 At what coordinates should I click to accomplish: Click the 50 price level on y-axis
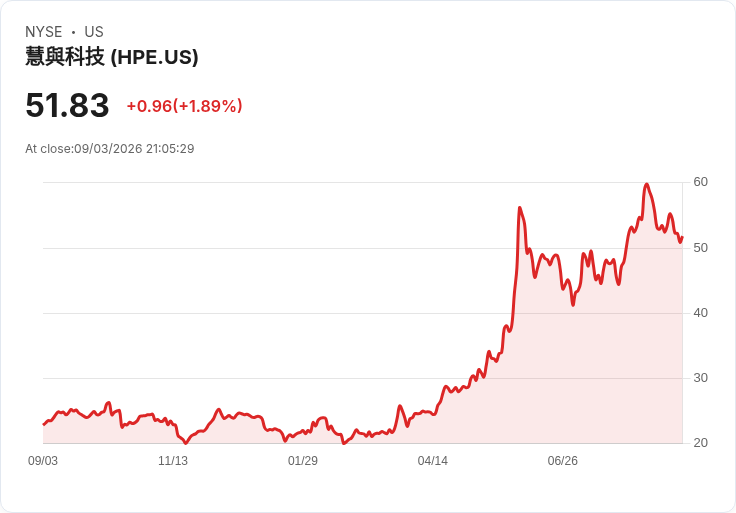700,248
